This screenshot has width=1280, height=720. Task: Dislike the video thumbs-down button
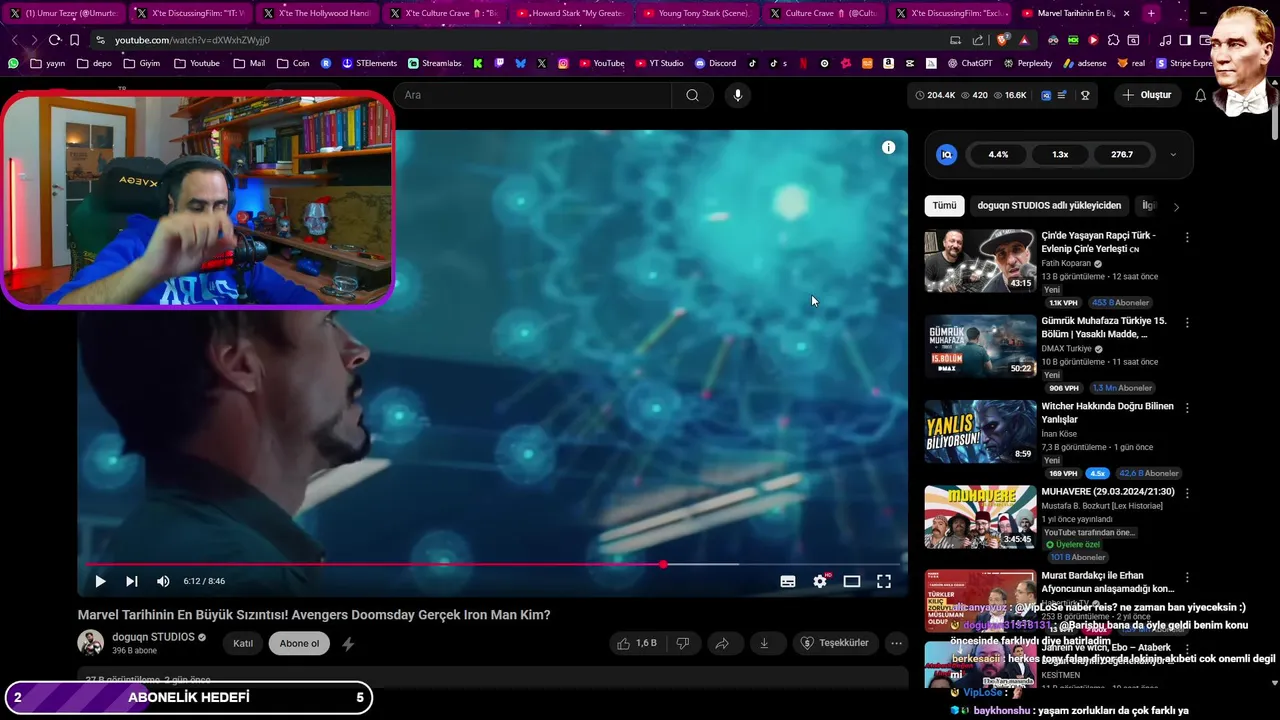click(x=683, y=643)
